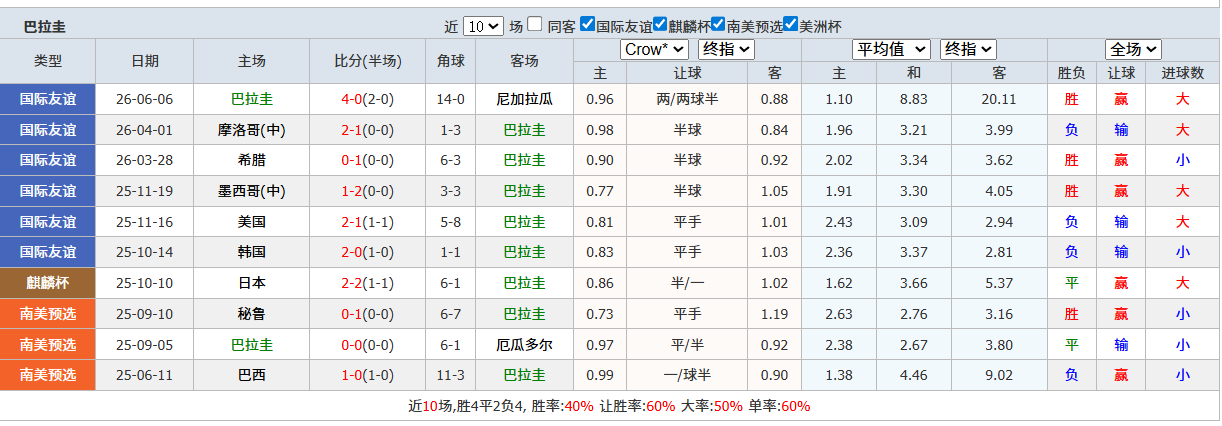Click the 国际友谊 tag on the 26-06-06 row

48,99
